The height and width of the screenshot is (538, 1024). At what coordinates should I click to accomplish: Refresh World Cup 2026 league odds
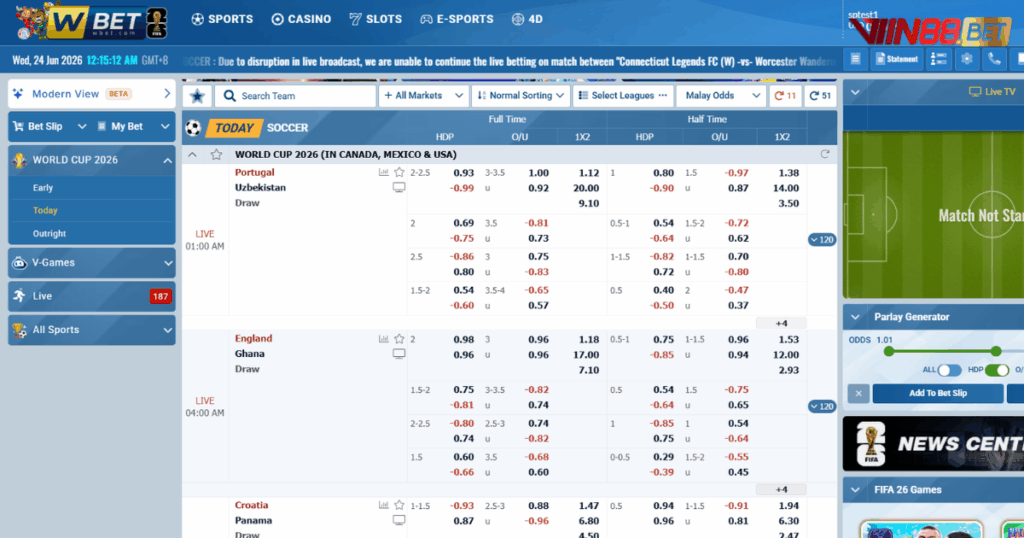[x=825, y=155]
